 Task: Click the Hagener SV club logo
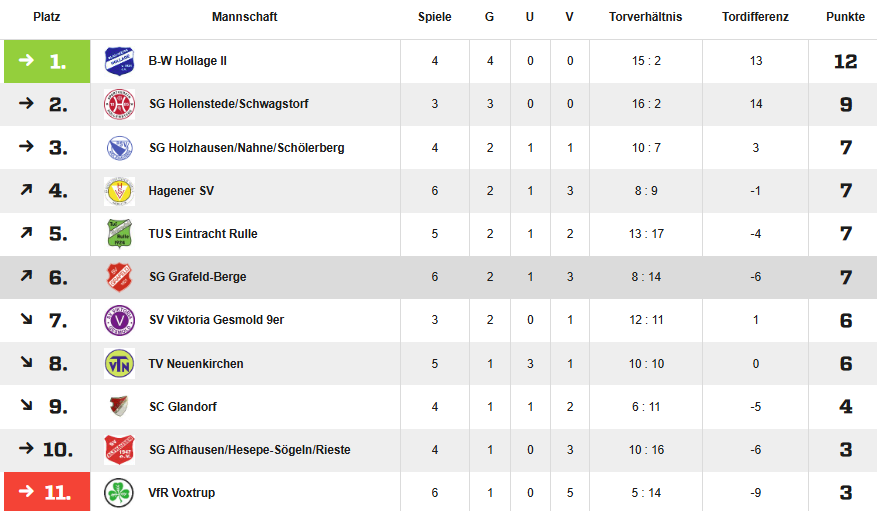(119, 190)
